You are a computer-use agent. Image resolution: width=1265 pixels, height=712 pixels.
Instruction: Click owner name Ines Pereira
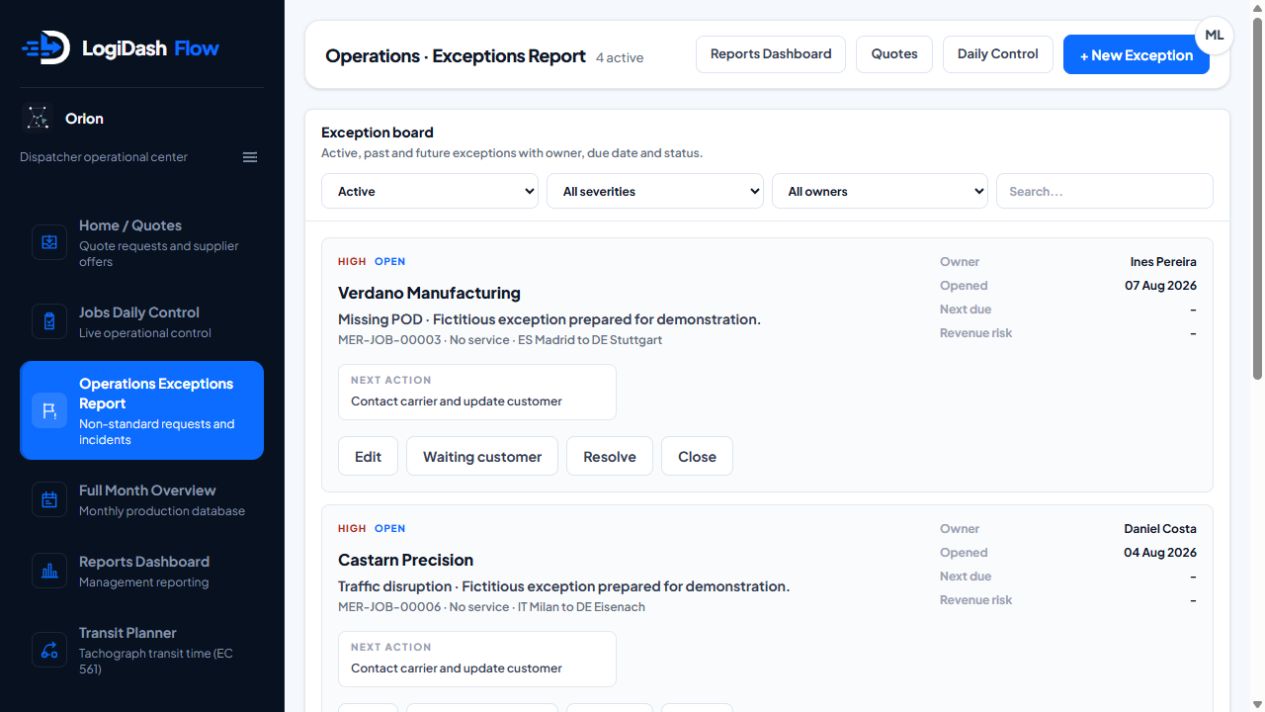click(1163, 262)
